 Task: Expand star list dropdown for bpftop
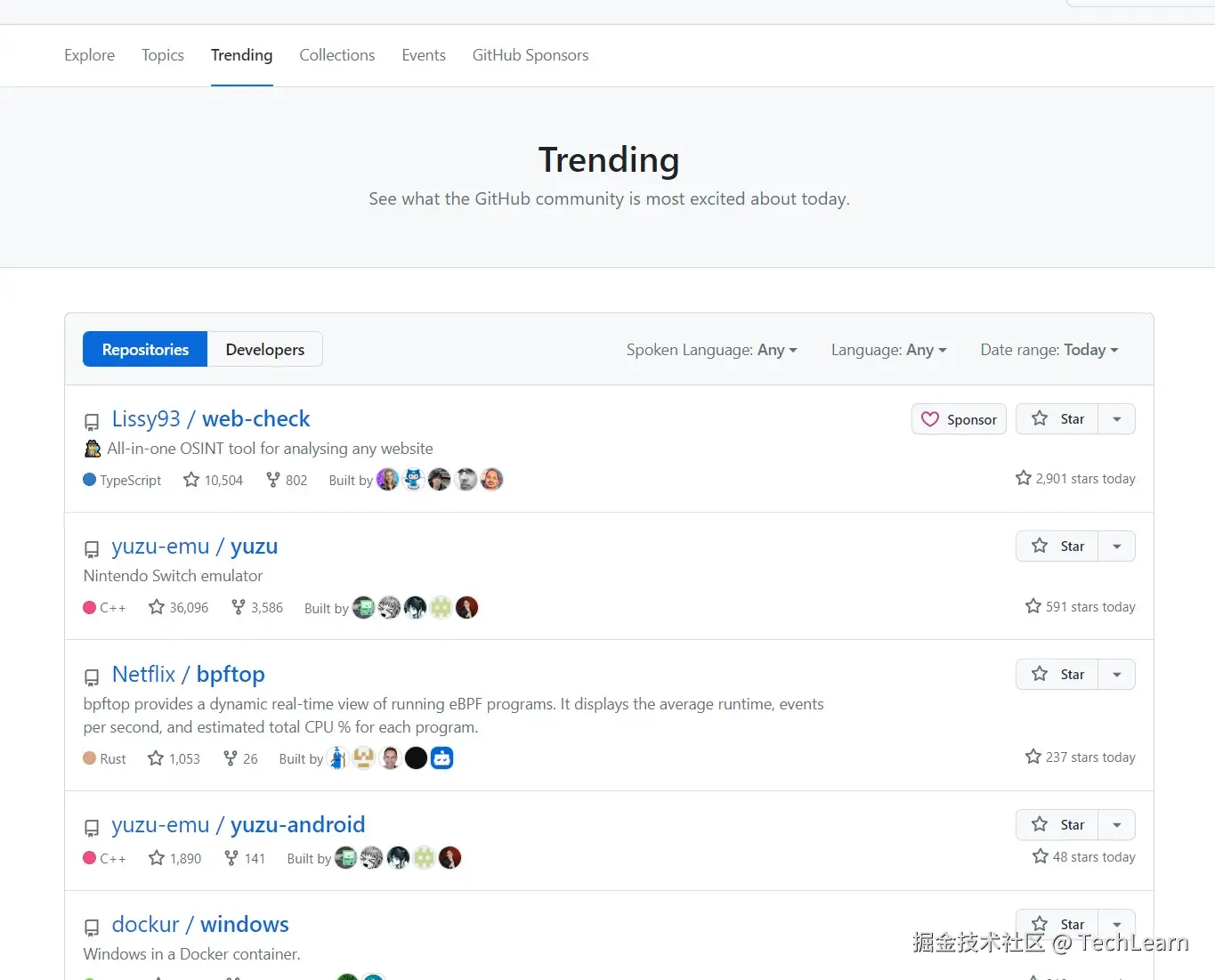[1117, 675]
